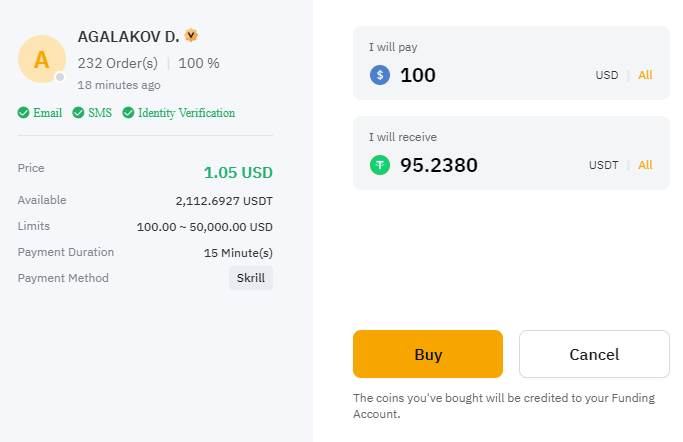Click the Identity Verification checkmark icon
This screenshot has height=442, width=683.
tap(128, 113)
